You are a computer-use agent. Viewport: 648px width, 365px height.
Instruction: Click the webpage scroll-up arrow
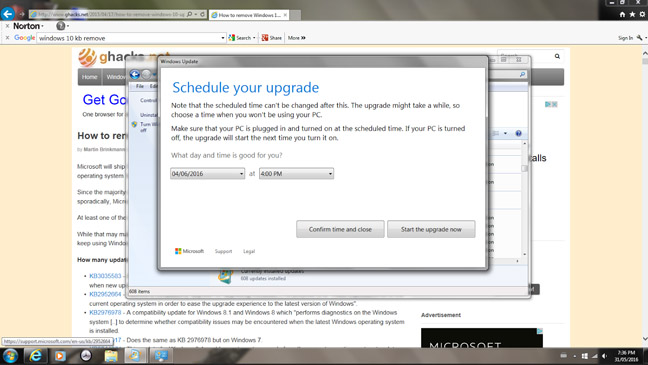(x=645, y=54)
